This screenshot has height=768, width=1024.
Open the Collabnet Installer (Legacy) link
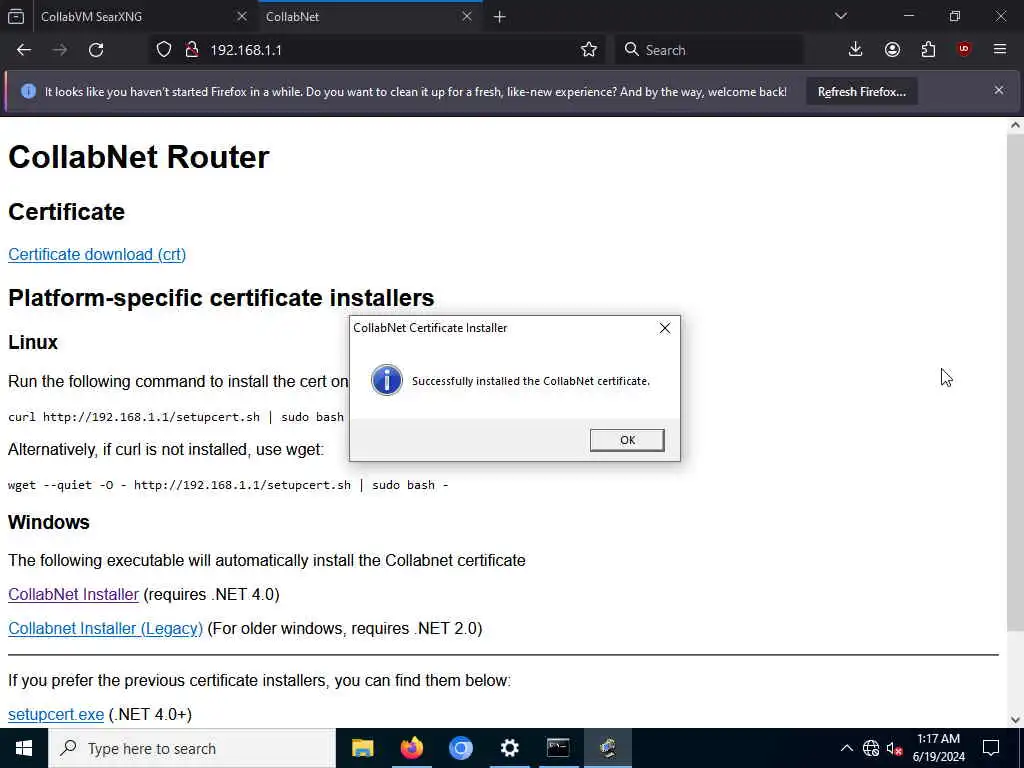(x=105, y=628)
